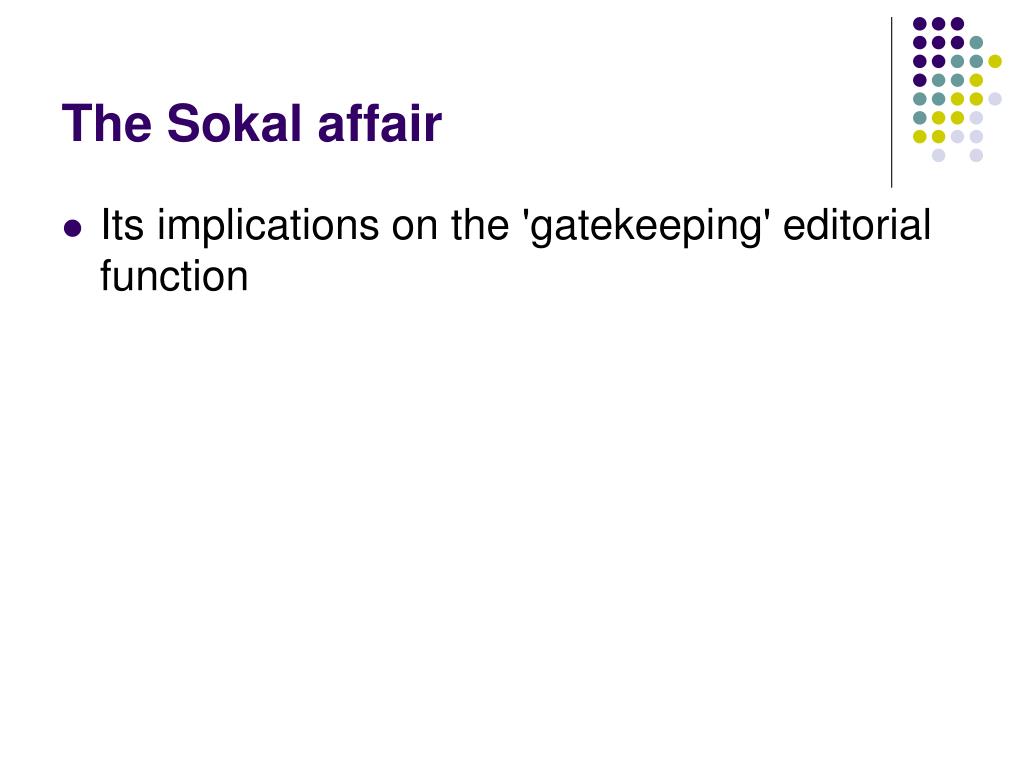The height and width of the screenshot is (768, 1024).
Task: Click the word 'affair' in the title
Action: tap(380, 123)
